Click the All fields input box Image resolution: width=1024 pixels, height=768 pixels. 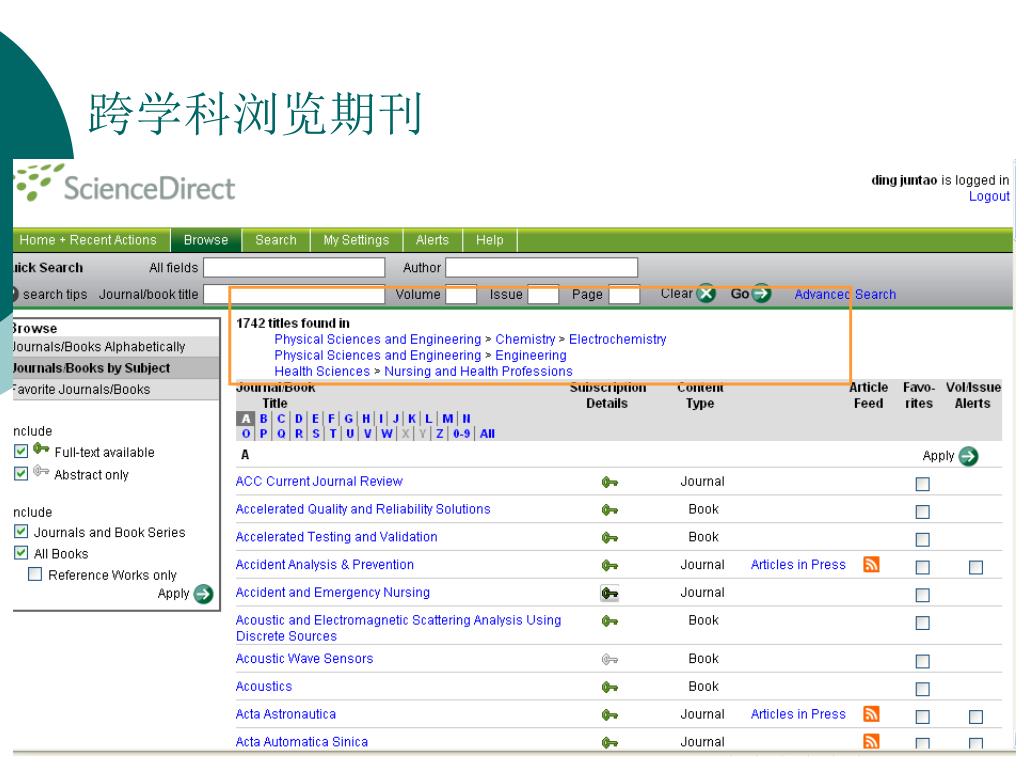[x=294, y=268]
